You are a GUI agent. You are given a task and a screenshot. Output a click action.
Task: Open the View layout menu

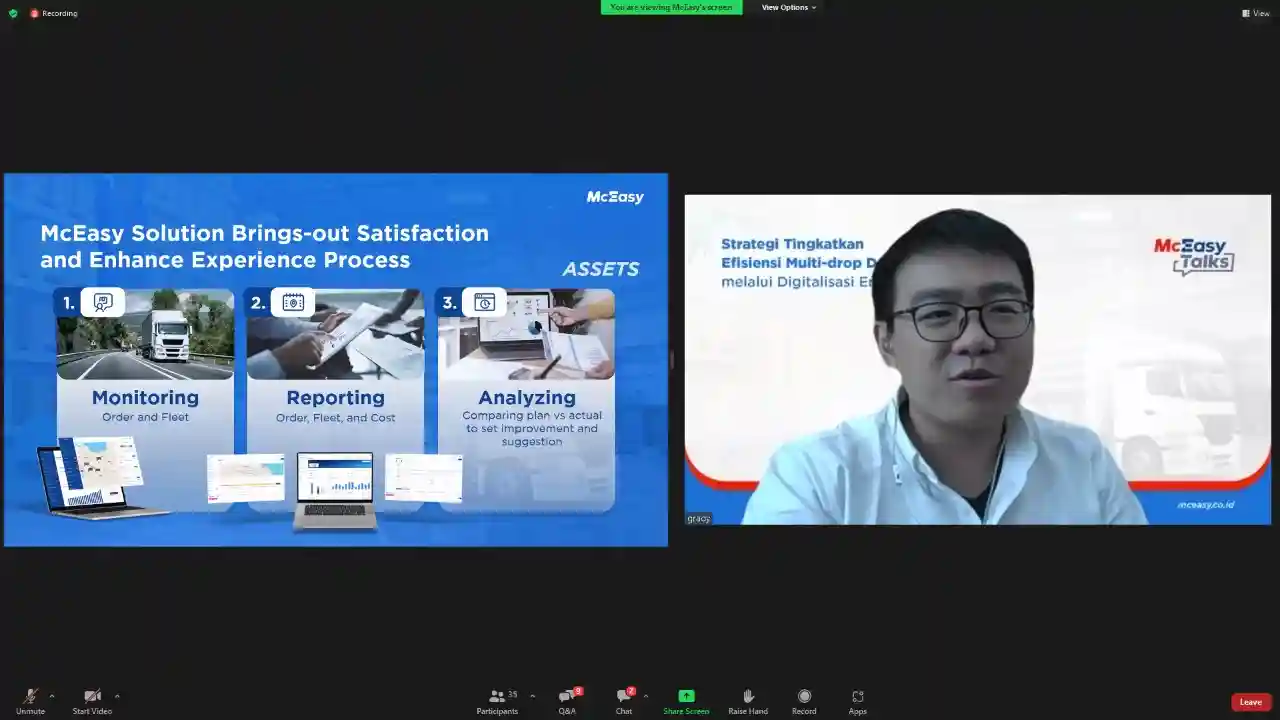(x=1256, y=13)
